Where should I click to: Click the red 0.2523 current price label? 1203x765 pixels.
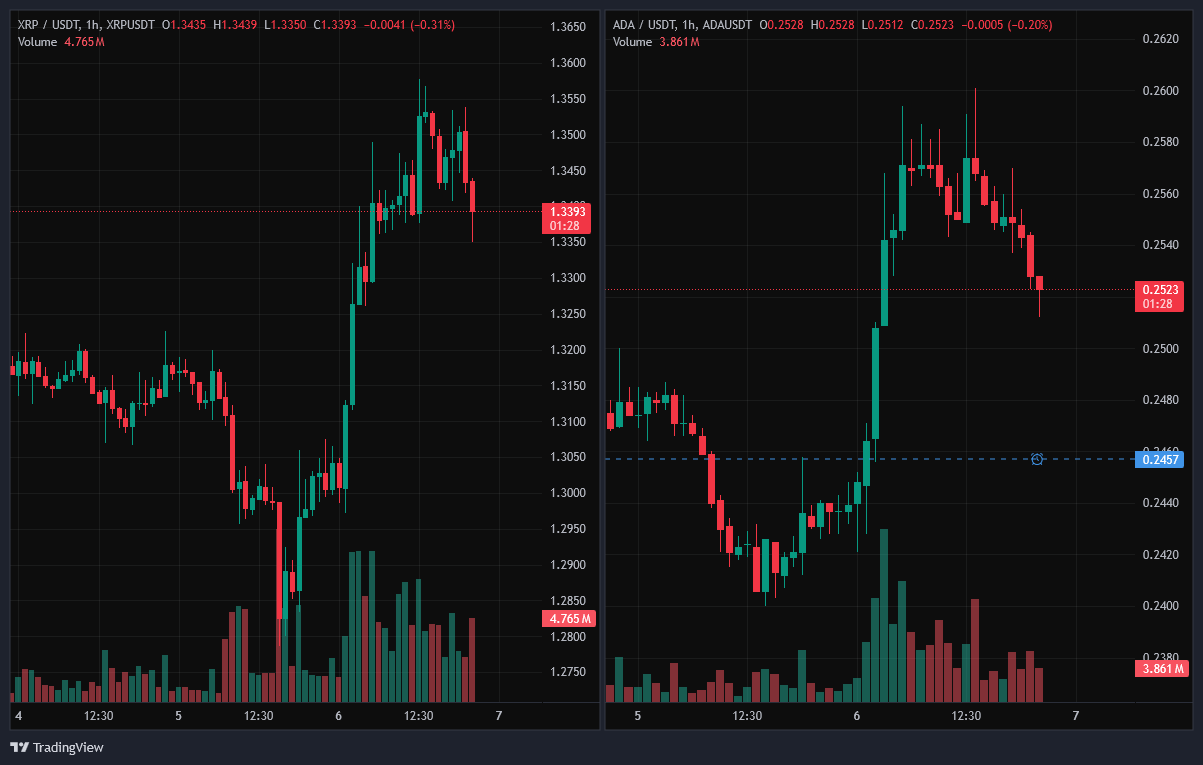click(1160, 296)
